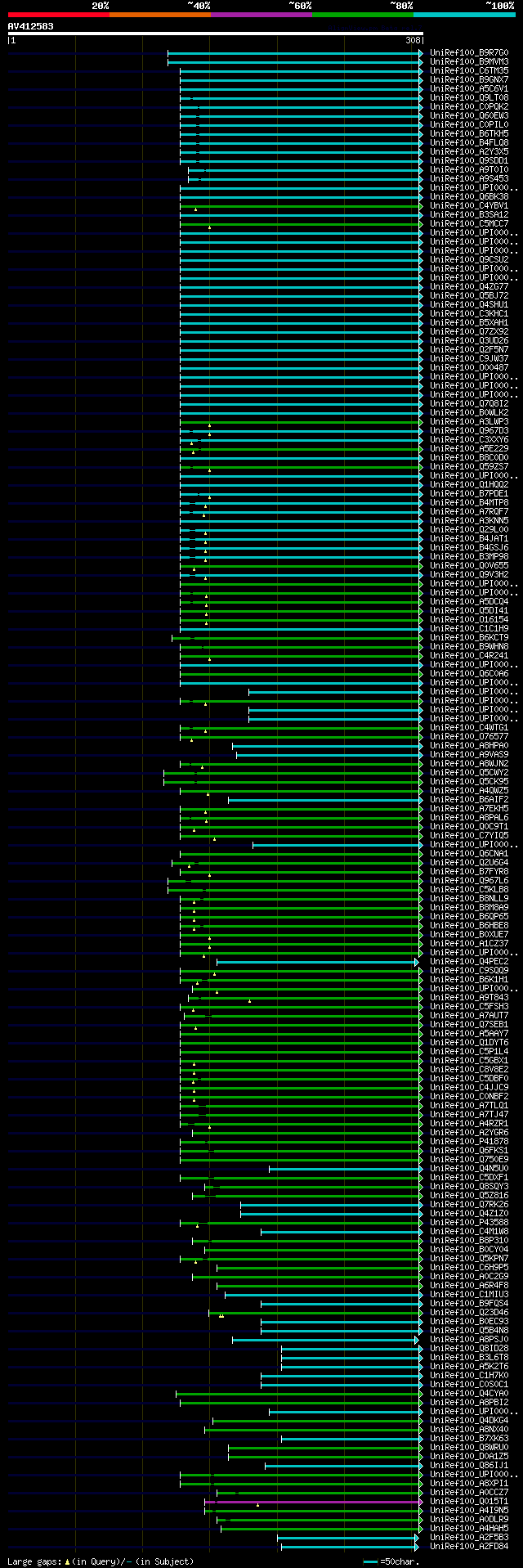Click the UniRef100_B6AIF2 hit label

pos(469,799)
